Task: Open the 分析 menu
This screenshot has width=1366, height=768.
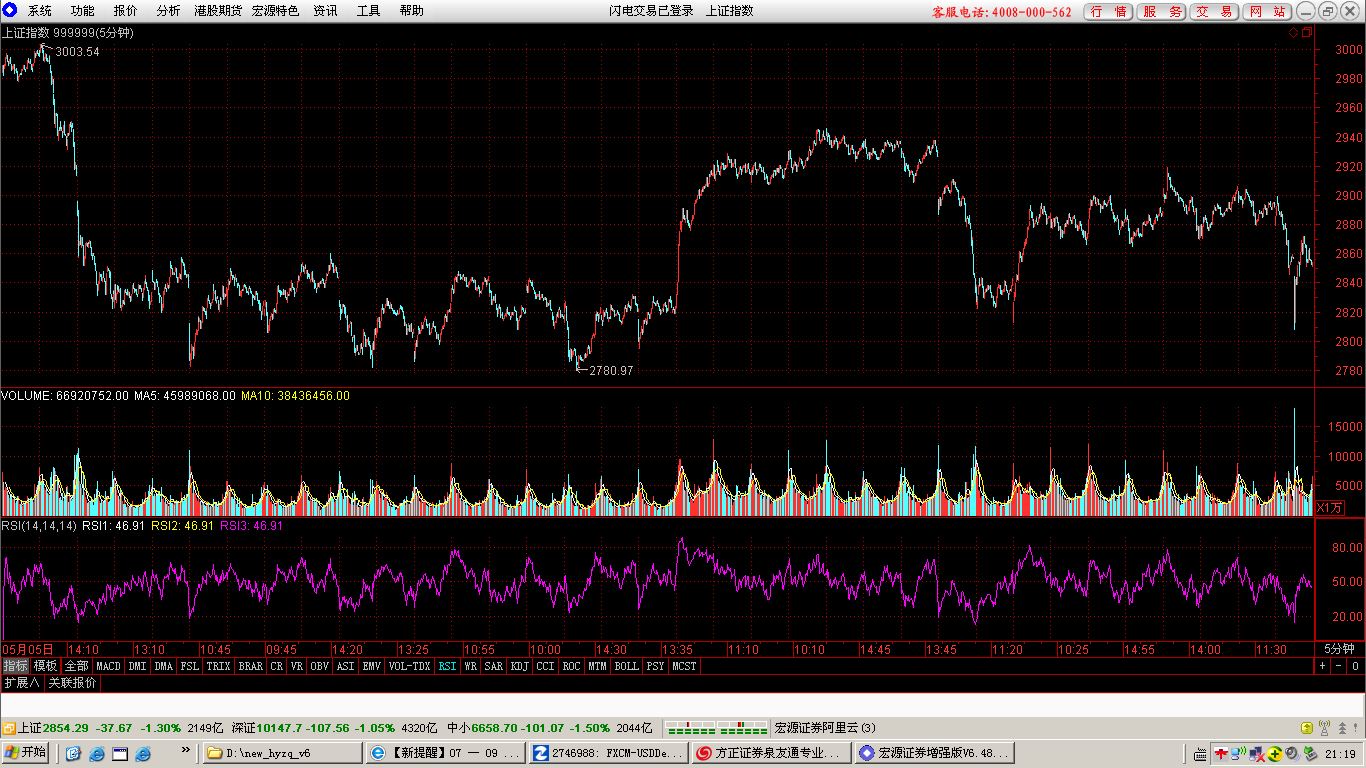Action: [169, 11]
